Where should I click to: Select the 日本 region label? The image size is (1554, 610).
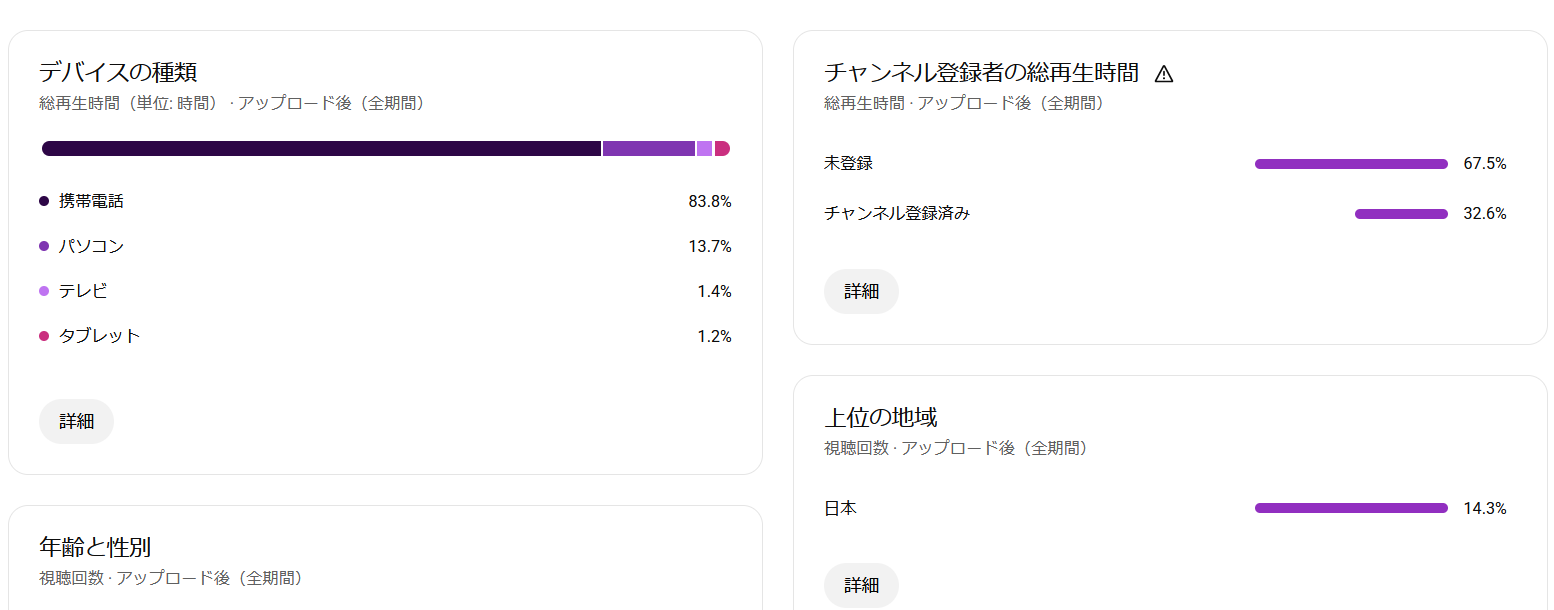[x=840, y=508]
